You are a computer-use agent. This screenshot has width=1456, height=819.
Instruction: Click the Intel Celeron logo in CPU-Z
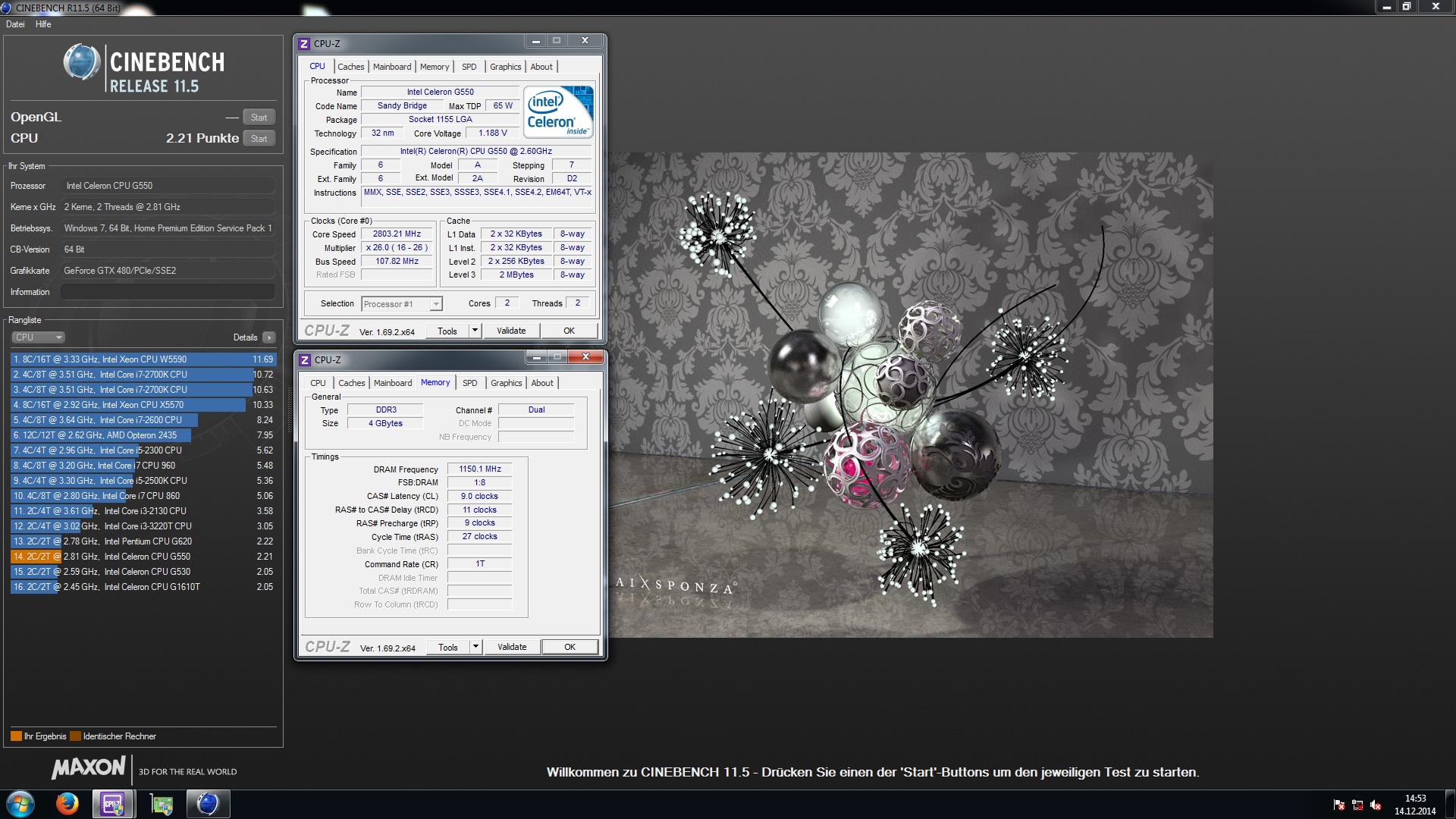(559, 111)
